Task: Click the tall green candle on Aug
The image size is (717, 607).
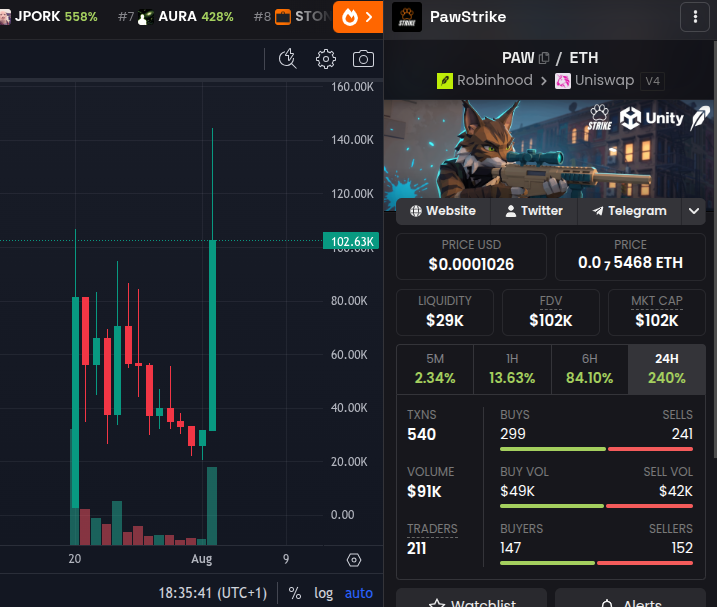Action: click(212, 335)
